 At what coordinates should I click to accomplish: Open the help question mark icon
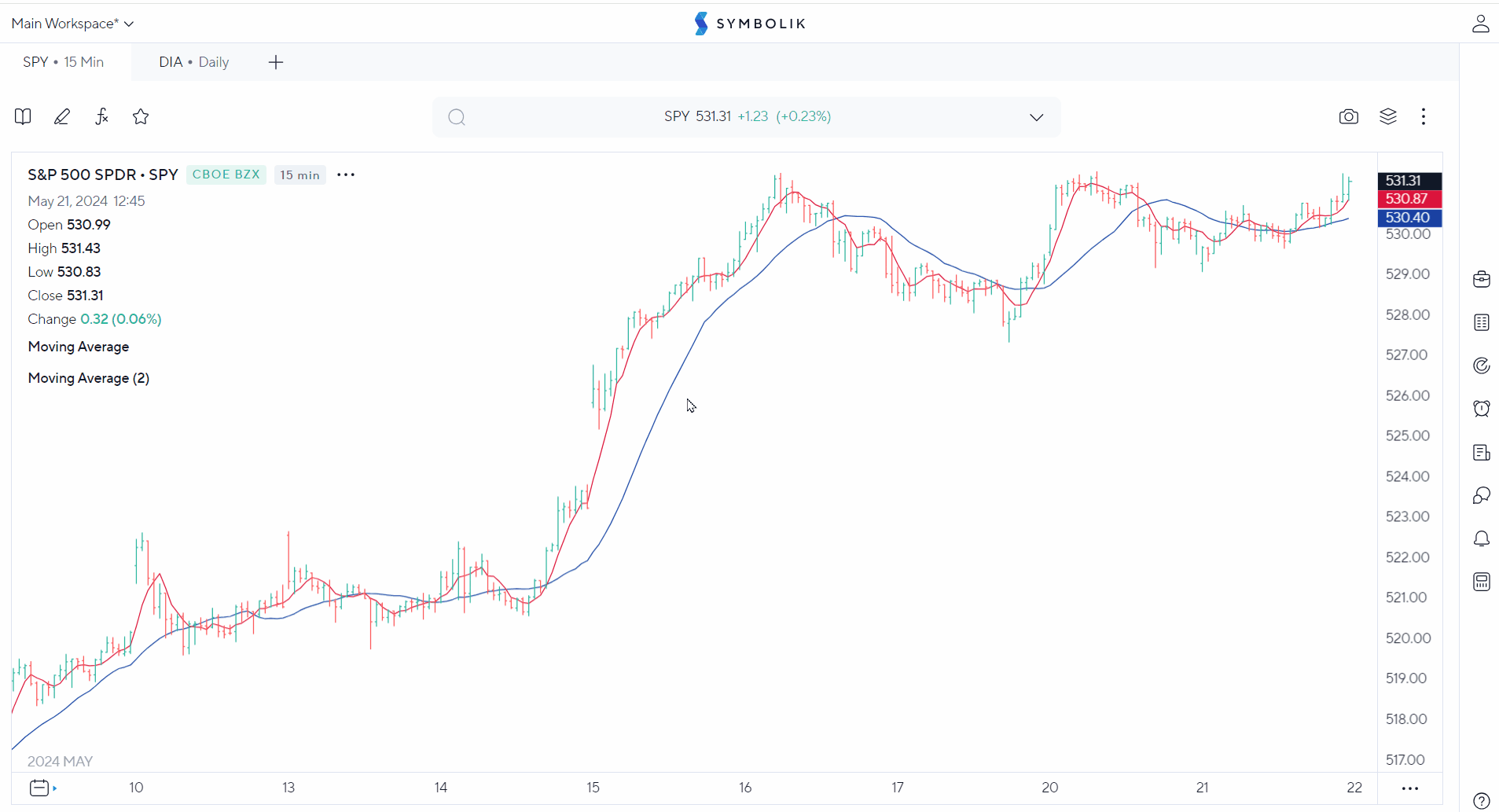coord(1482,801)
